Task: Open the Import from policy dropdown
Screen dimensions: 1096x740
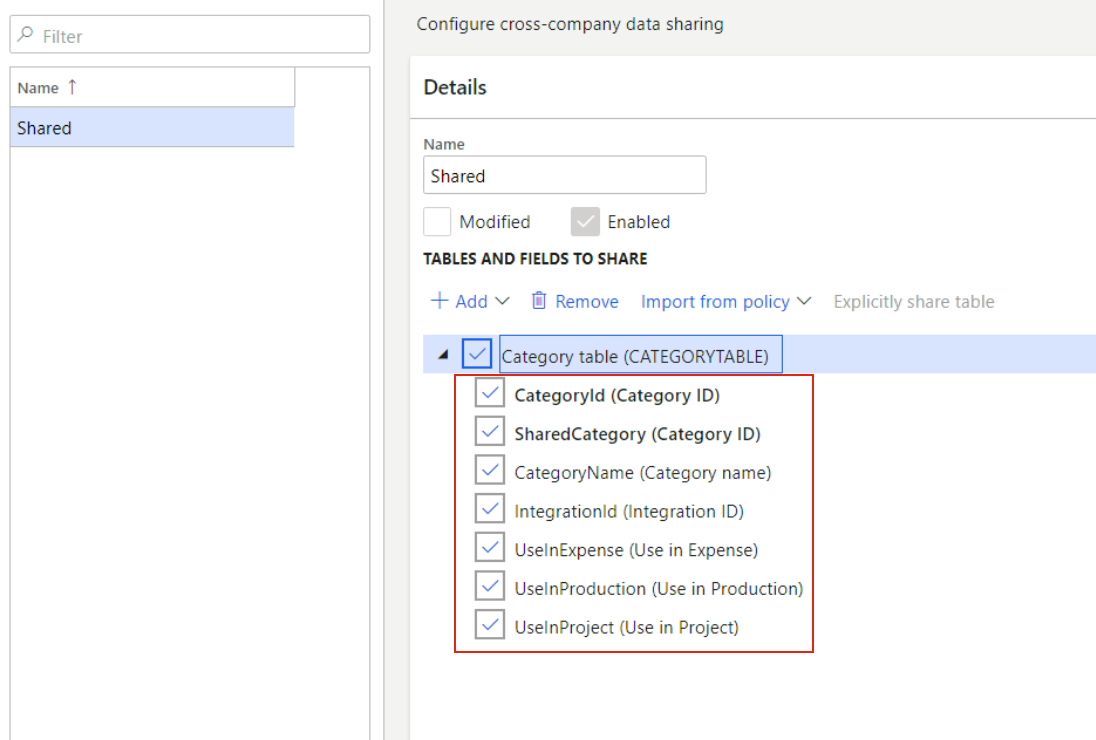Action: (805, 301)
